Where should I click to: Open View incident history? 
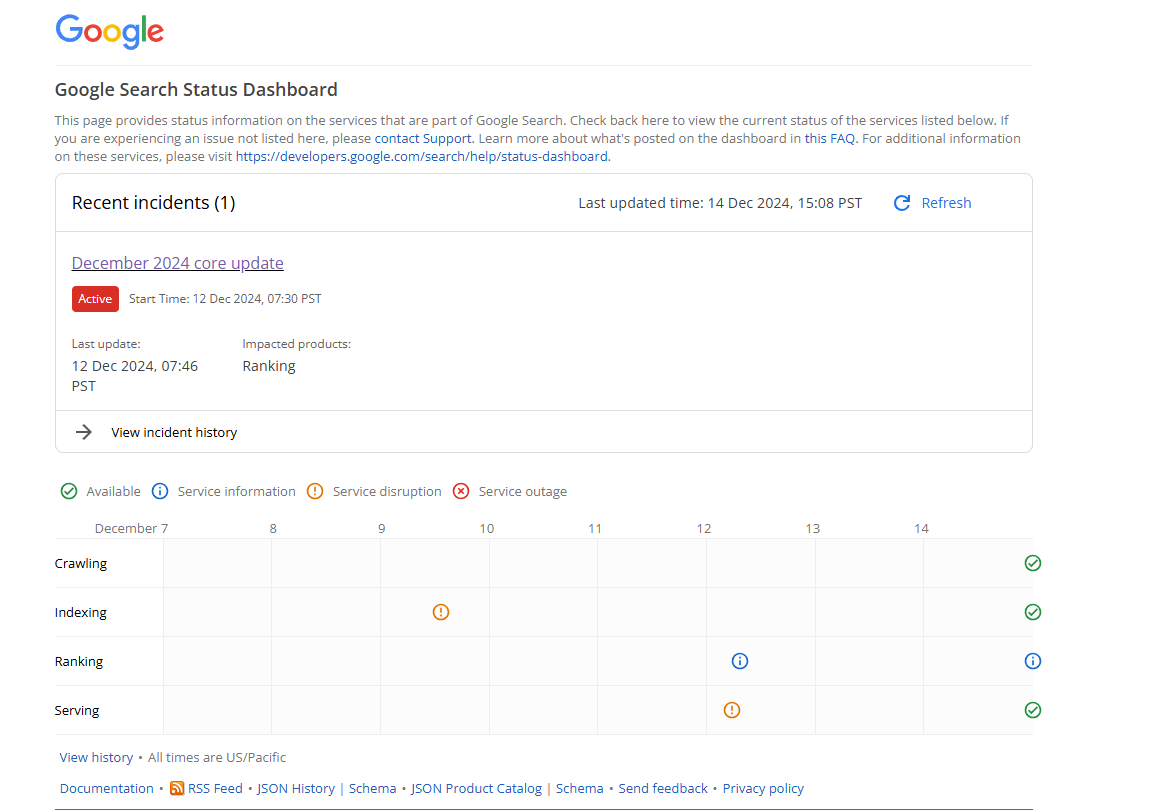click(174, 432)
